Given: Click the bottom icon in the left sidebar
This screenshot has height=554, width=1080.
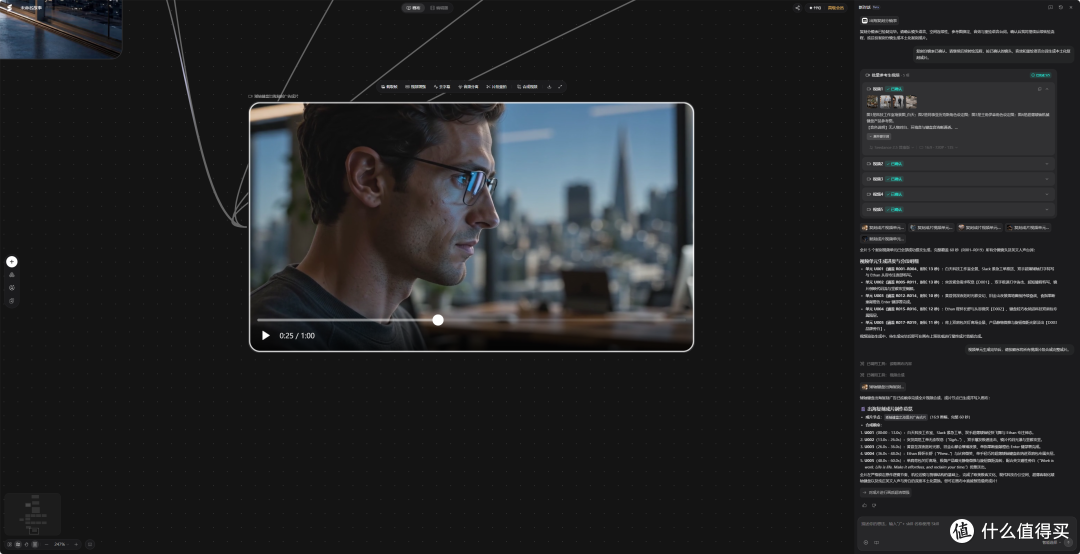Looking at the screenshot, I should pos(12,301).
